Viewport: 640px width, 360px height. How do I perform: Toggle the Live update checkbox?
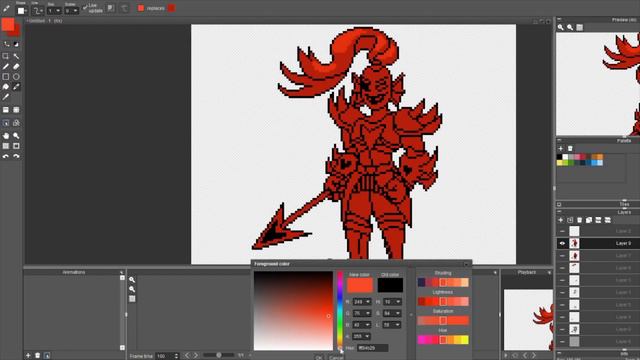(x=85, y=8)
